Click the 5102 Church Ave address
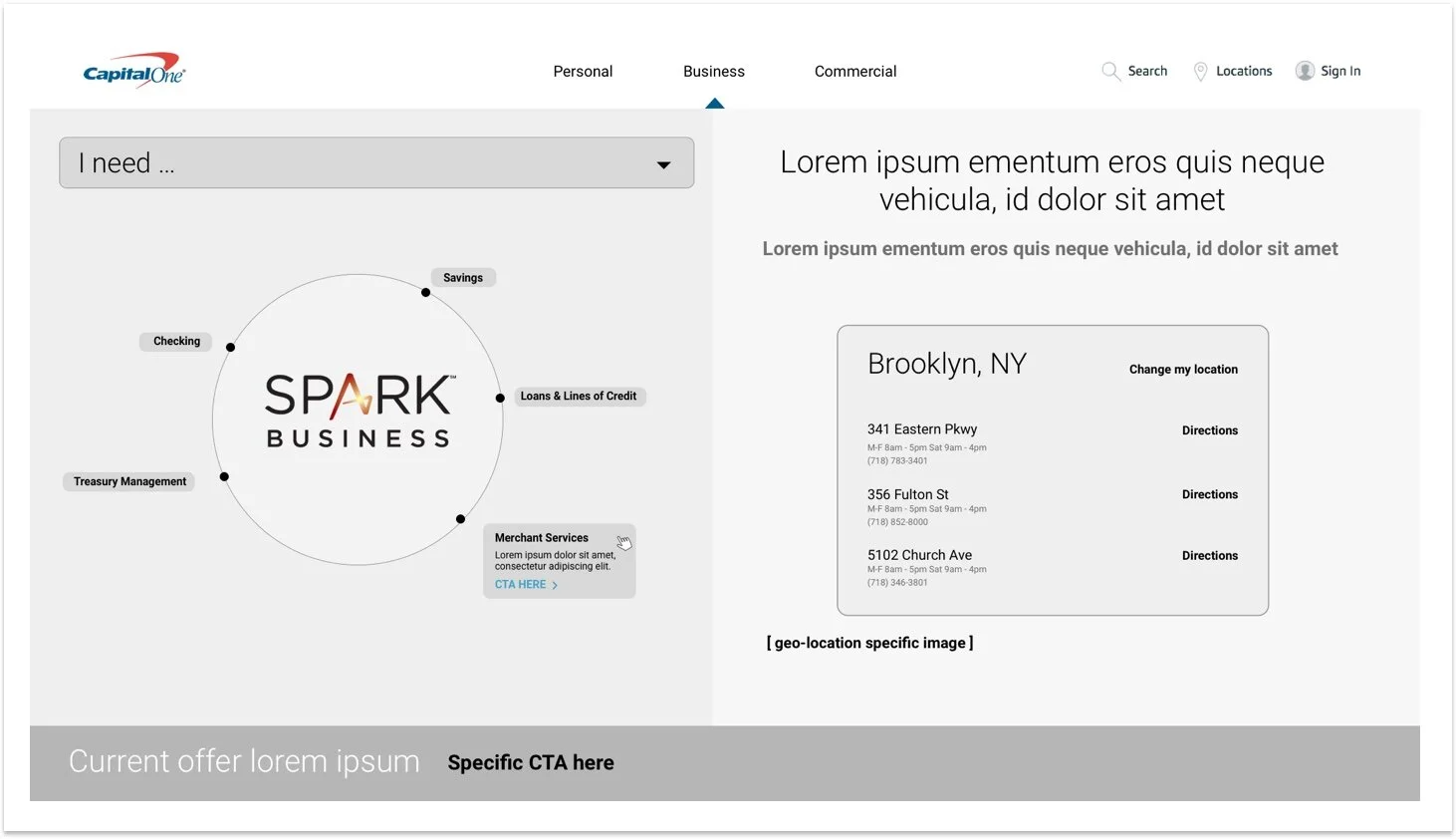 tap(919, 555)
